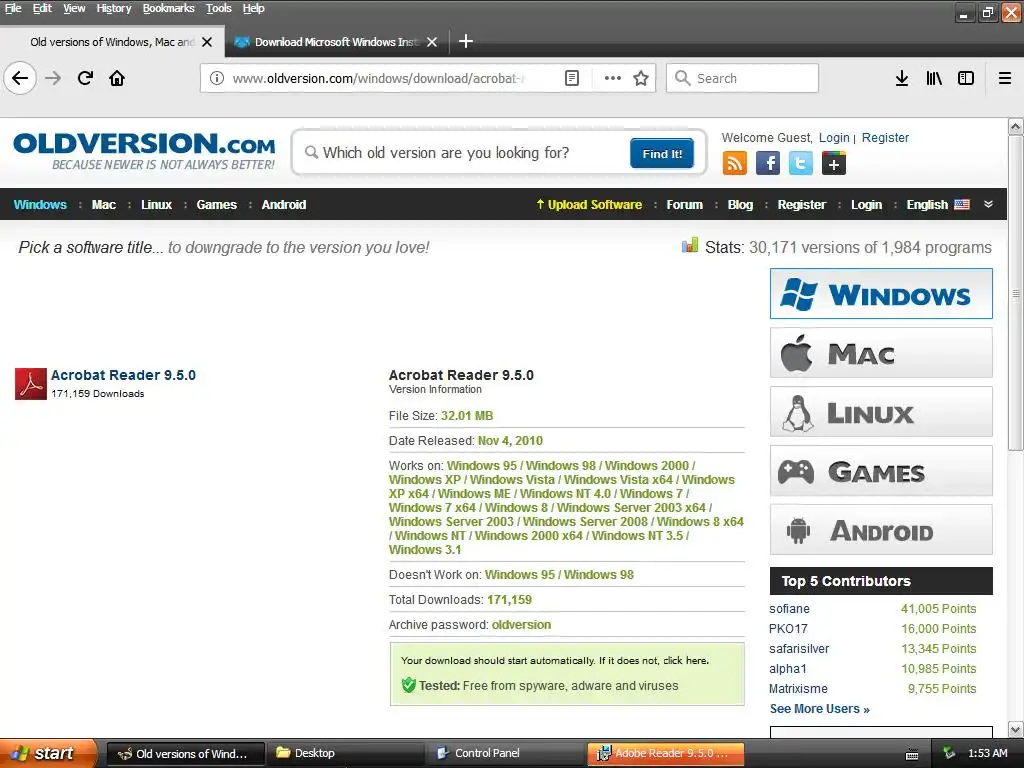Click the Google plus share icon
This screenshot has height=768, width=1024.
[x=834, y=163]
